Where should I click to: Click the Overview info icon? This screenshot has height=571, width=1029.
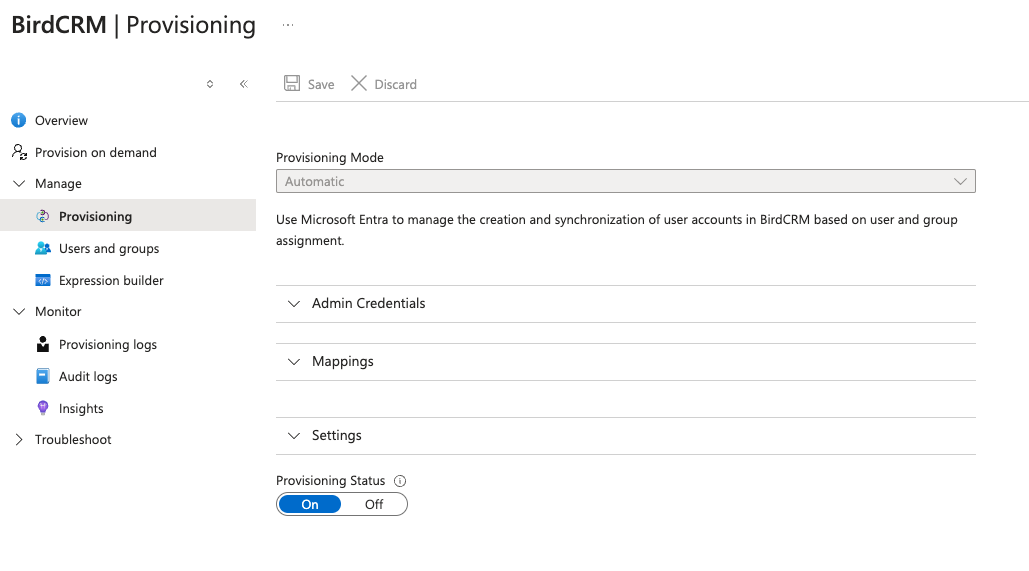tap(18, 120)
